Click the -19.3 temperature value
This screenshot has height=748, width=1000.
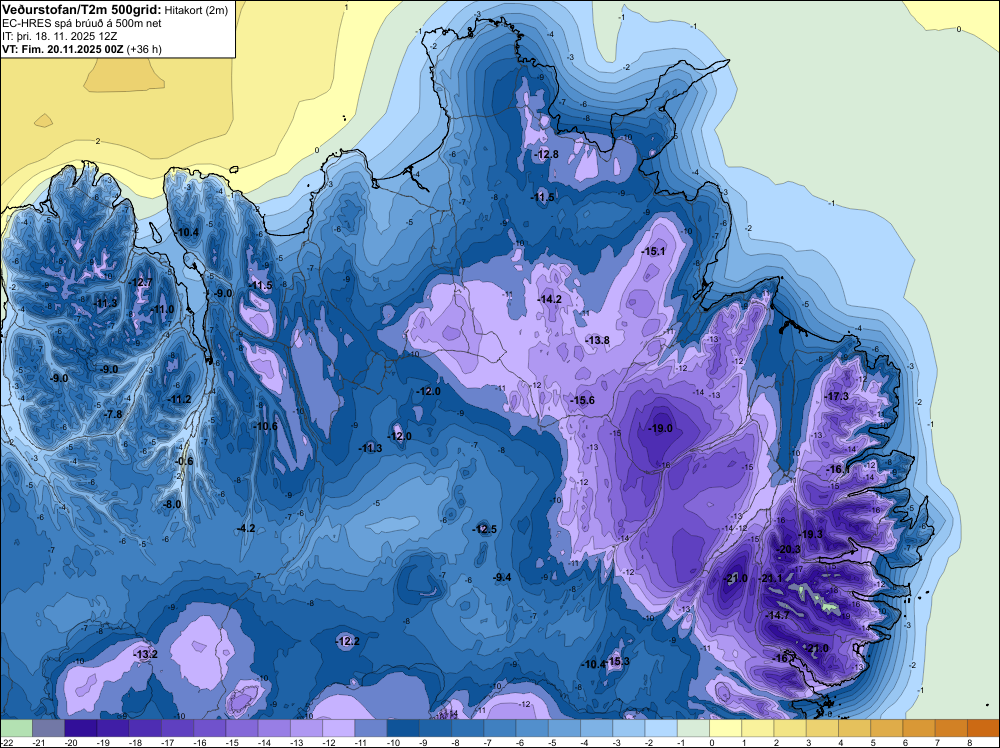[x=811, y=534]
